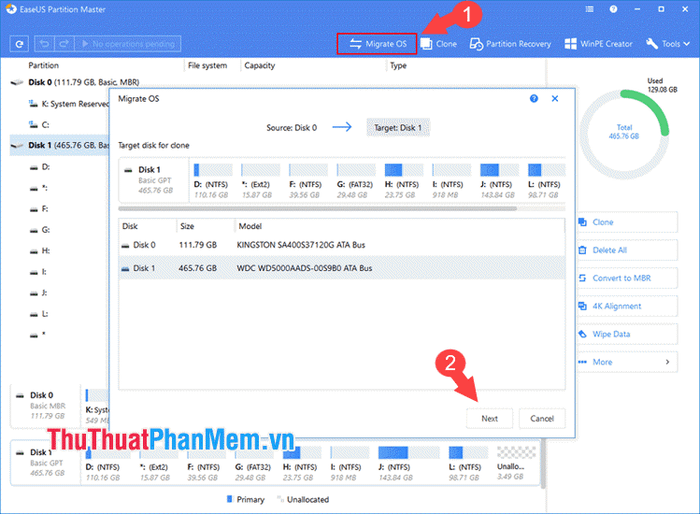Select the J: partition in tree
The height and width of the screenshot is (514, 700).
coord(39,293)
